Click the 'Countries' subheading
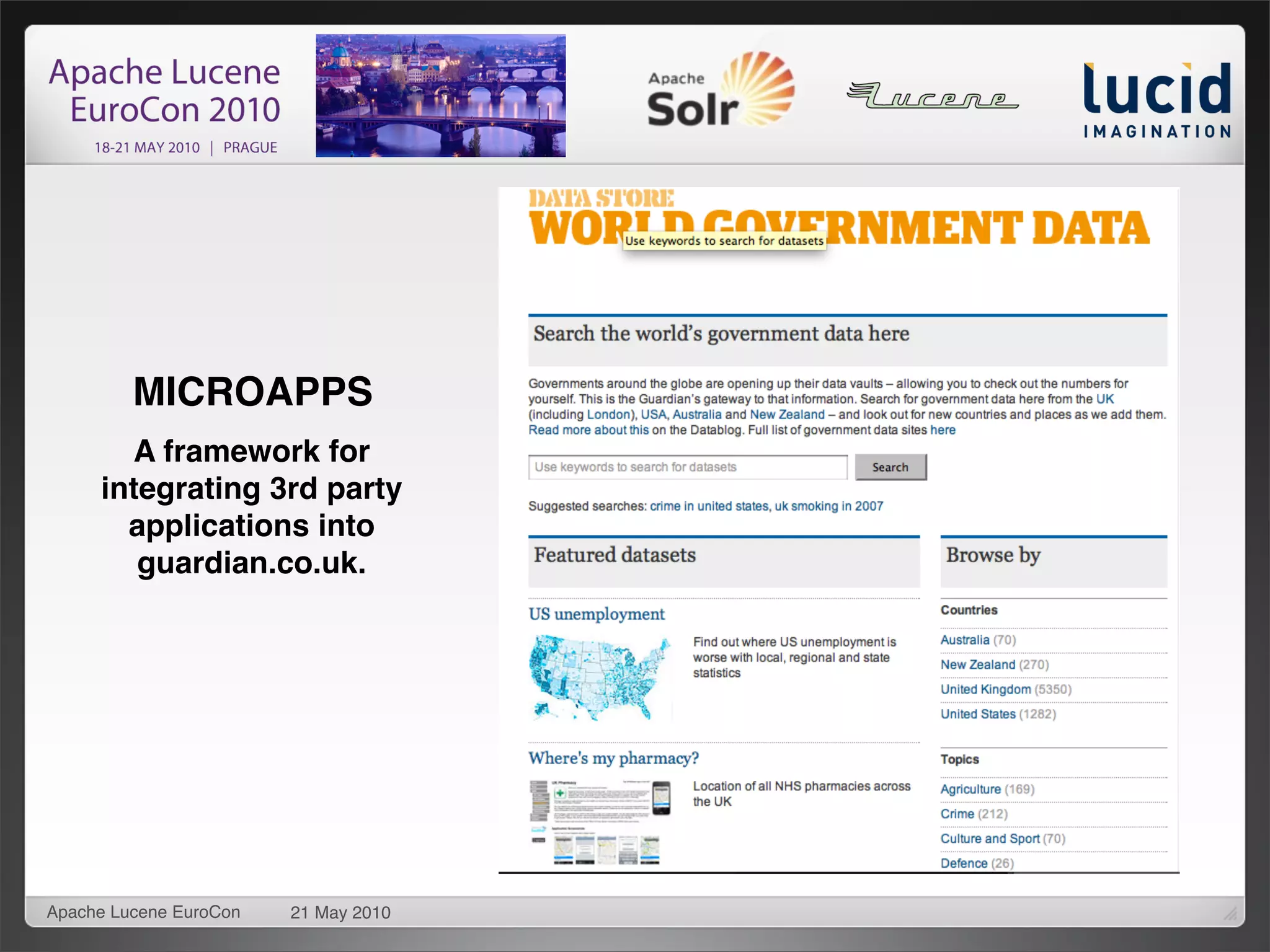 [969, 610]
